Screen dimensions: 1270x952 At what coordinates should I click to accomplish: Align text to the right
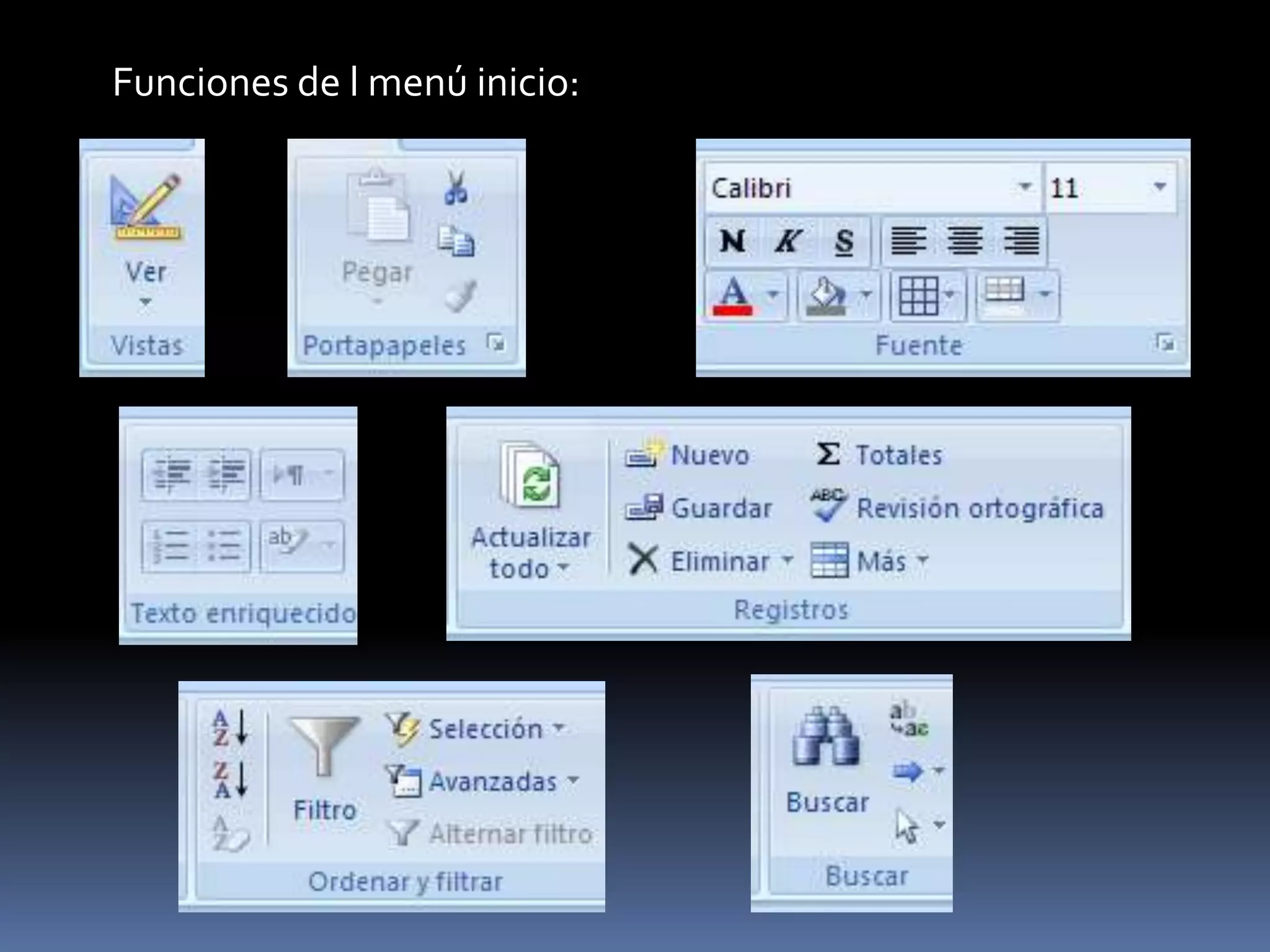pos(1021,240)
